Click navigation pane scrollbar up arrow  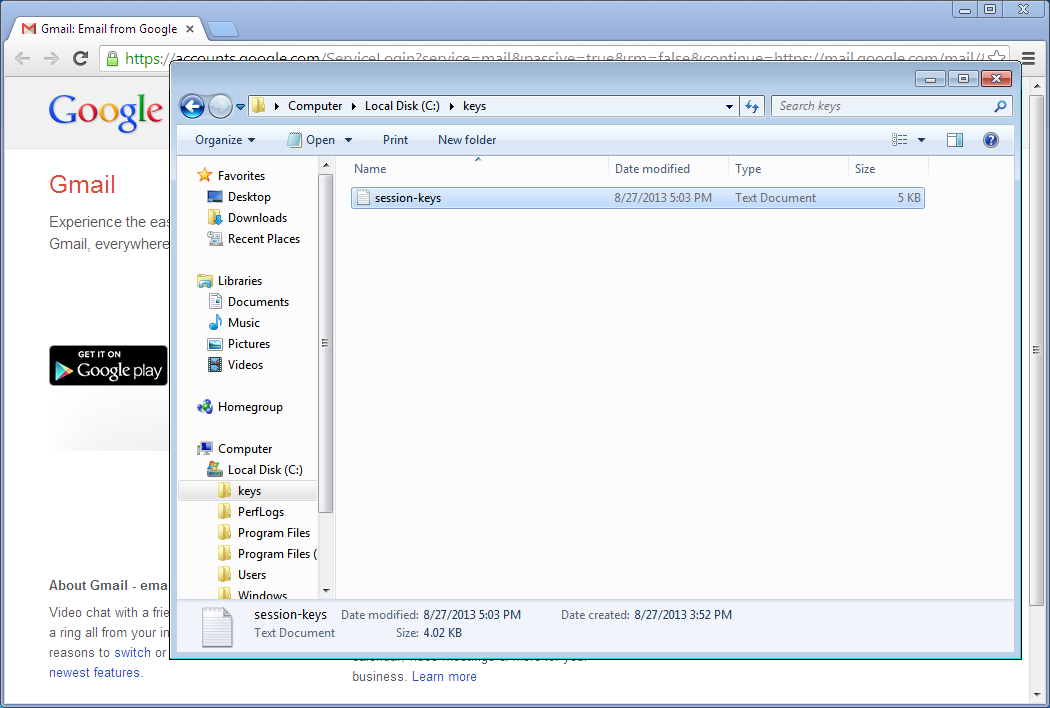[326, 165]
